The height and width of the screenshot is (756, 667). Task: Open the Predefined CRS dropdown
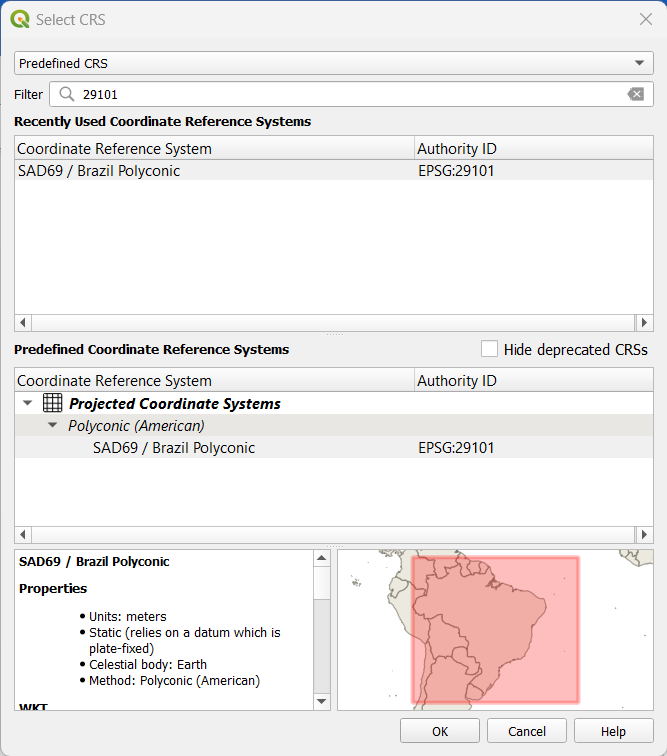[333, 63]
